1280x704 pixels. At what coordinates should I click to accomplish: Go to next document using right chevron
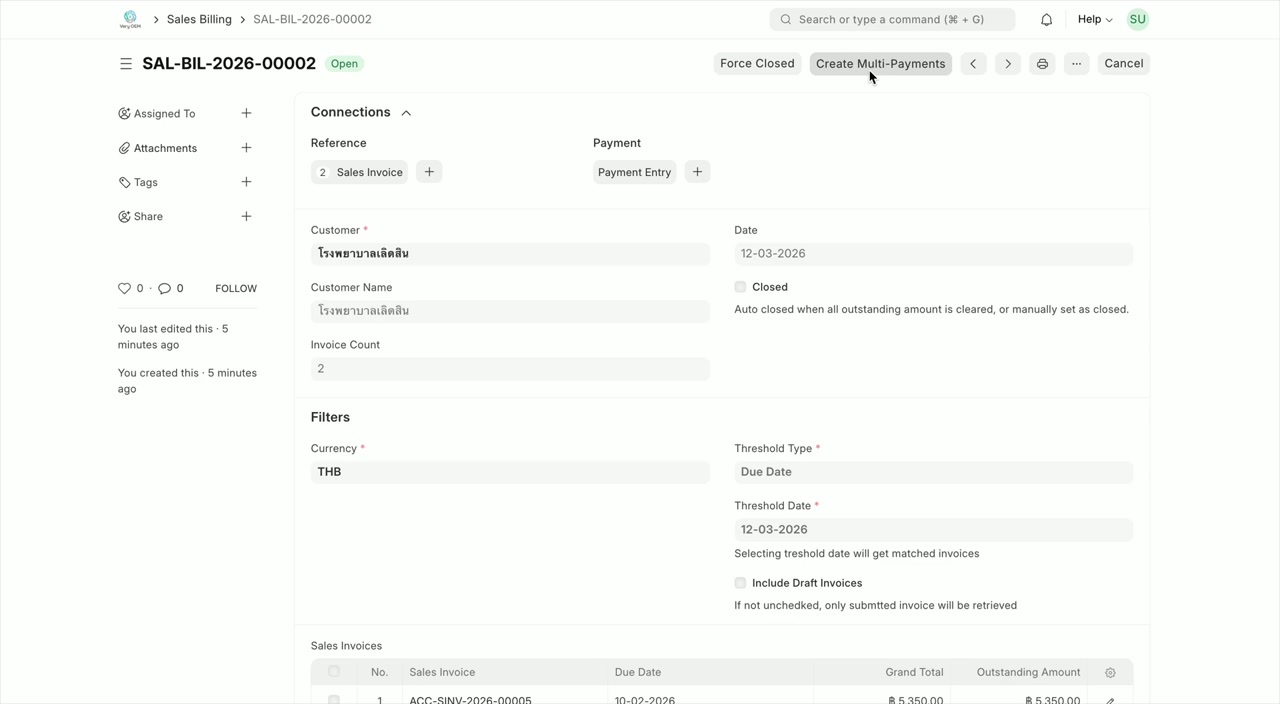tap(1008, 63)
